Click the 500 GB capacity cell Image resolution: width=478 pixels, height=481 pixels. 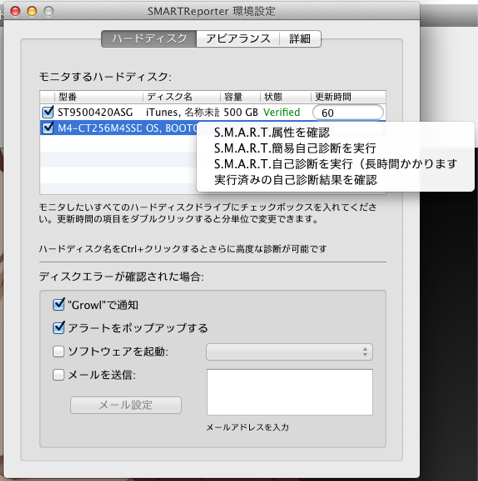click(x=241, y=112)
